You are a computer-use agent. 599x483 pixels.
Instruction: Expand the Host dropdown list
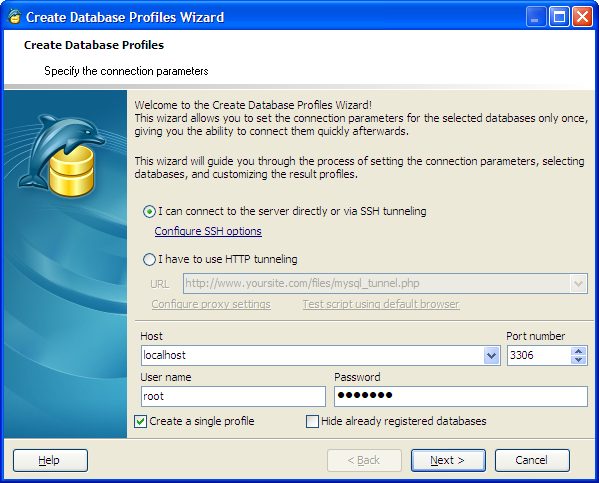click(491, 356)
